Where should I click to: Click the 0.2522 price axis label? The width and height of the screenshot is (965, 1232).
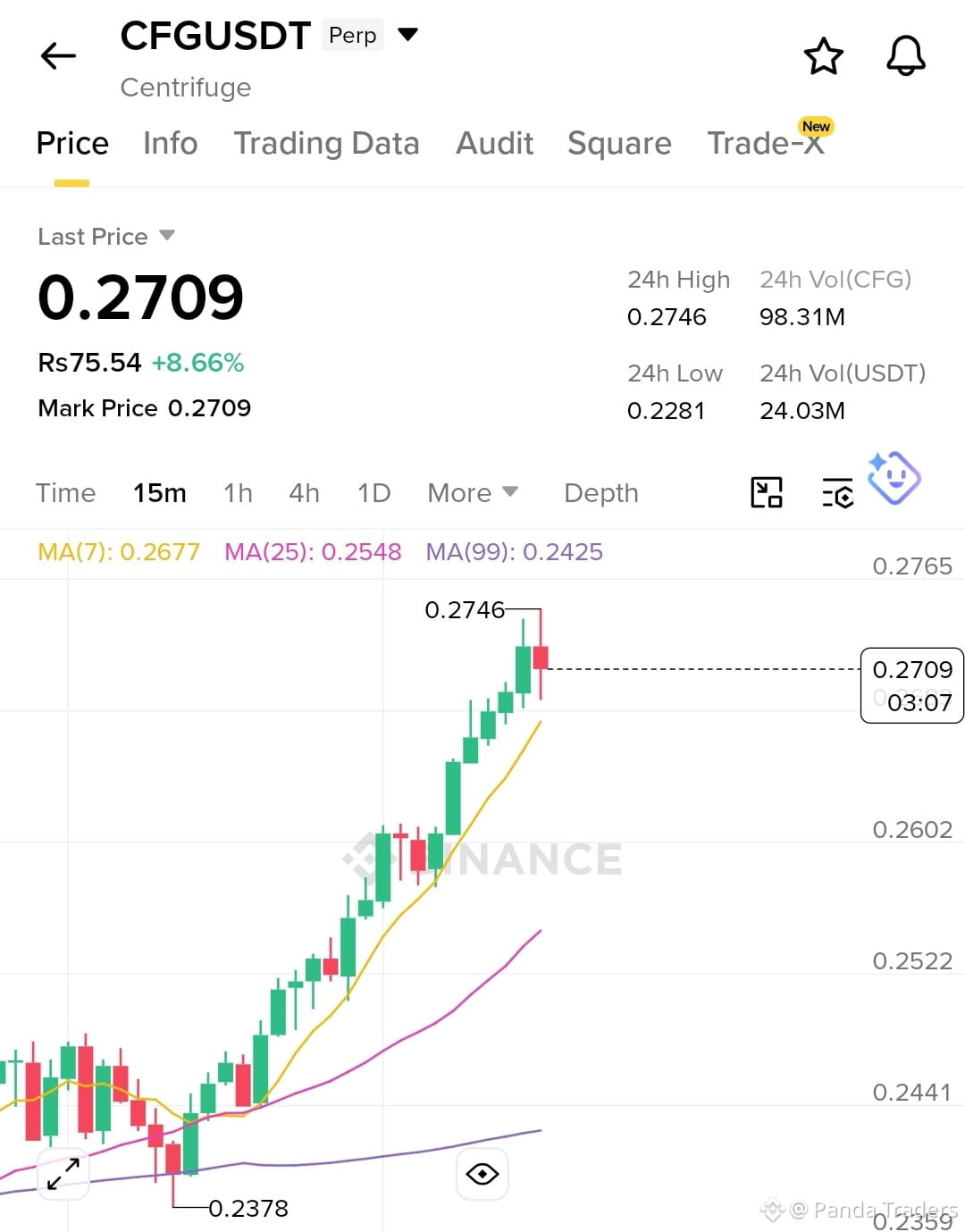(912, 960)
